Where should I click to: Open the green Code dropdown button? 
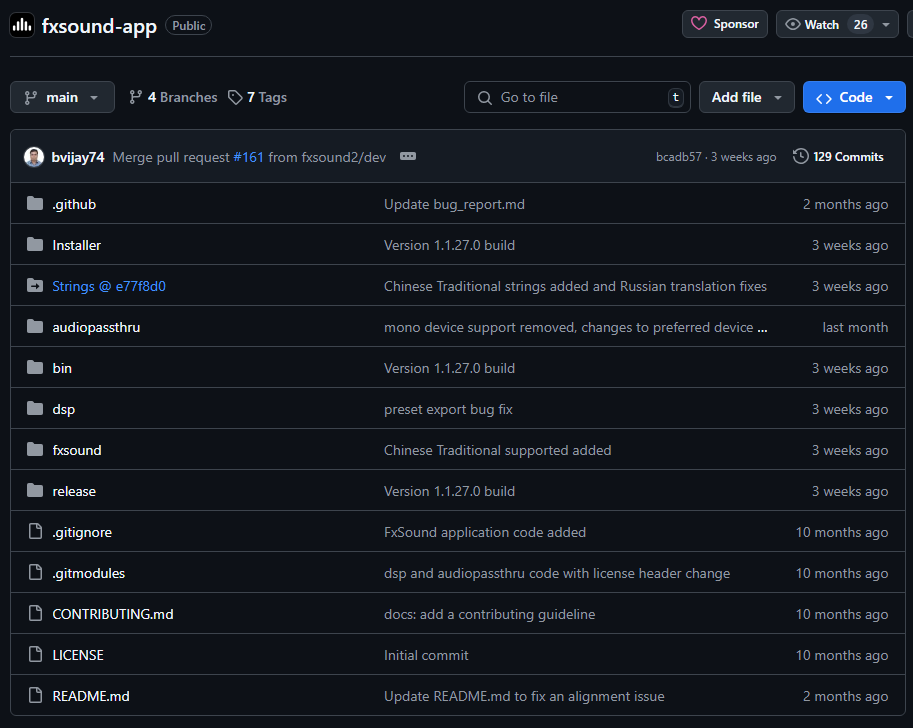point(854,97)
